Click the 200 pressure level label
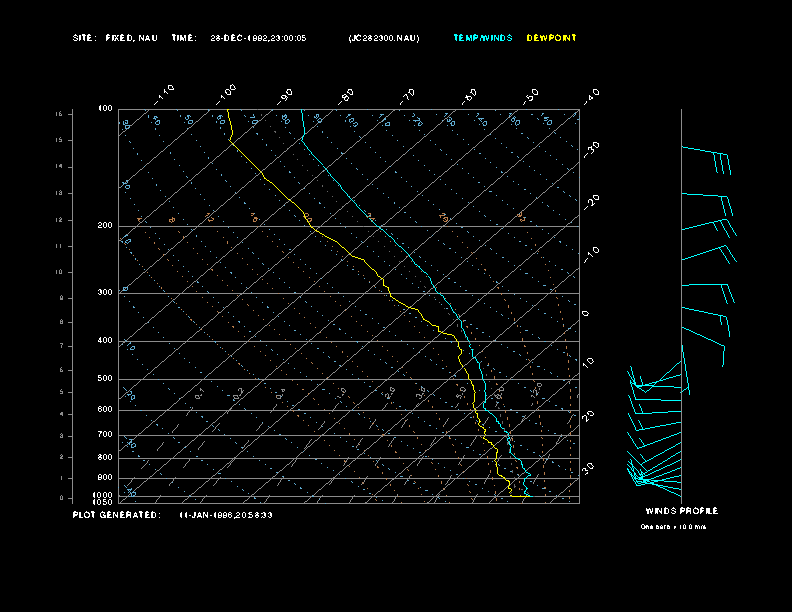Viewport: 792px width, 612px height. tap(105, 226)
